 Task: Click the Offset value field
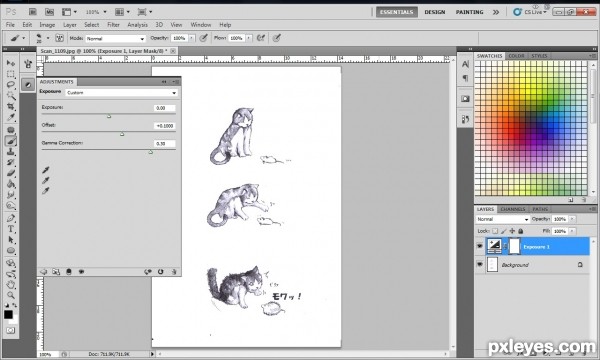(x=165, y=126)
